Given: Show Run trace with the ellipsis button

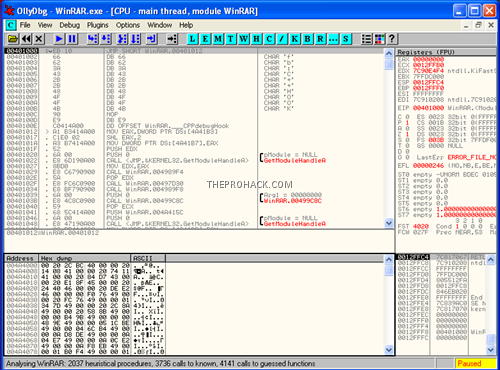Looking at the screenshot, I should [333, 39].
